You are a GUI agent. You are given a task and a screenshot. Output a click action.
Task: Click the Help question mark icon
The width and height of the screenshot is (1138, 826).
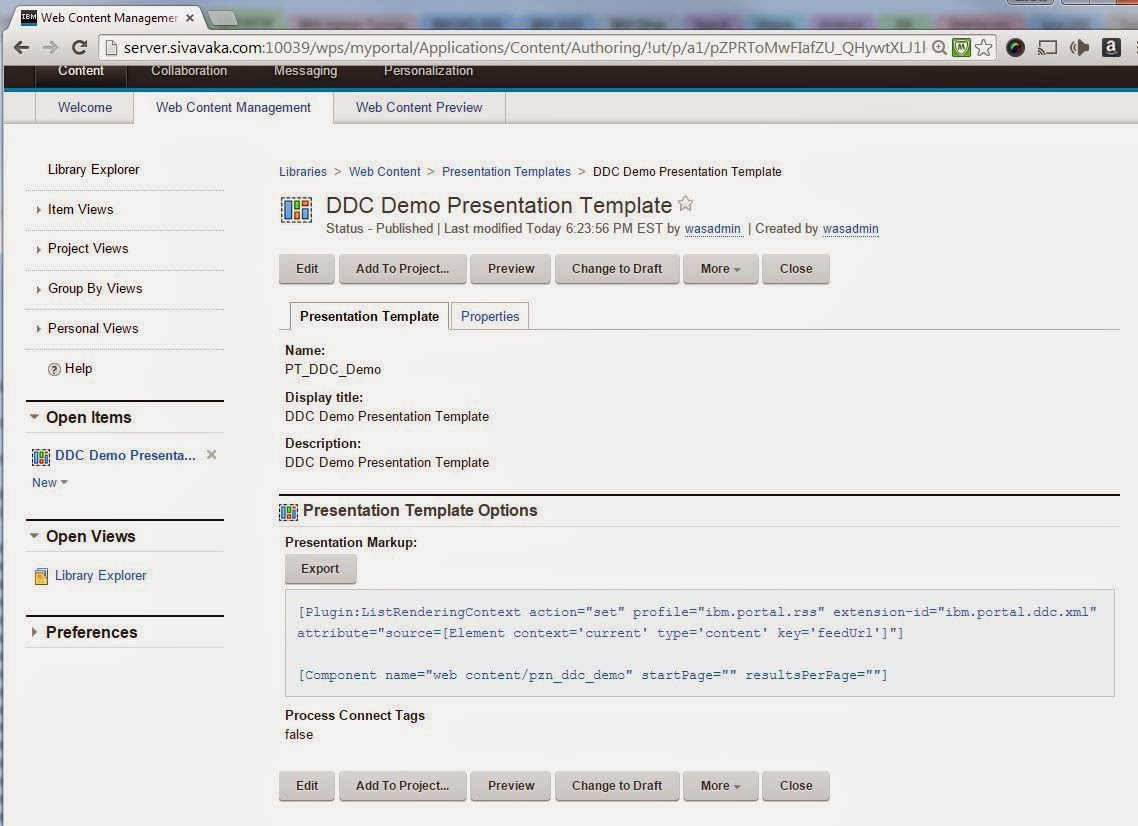pos(54,369)
